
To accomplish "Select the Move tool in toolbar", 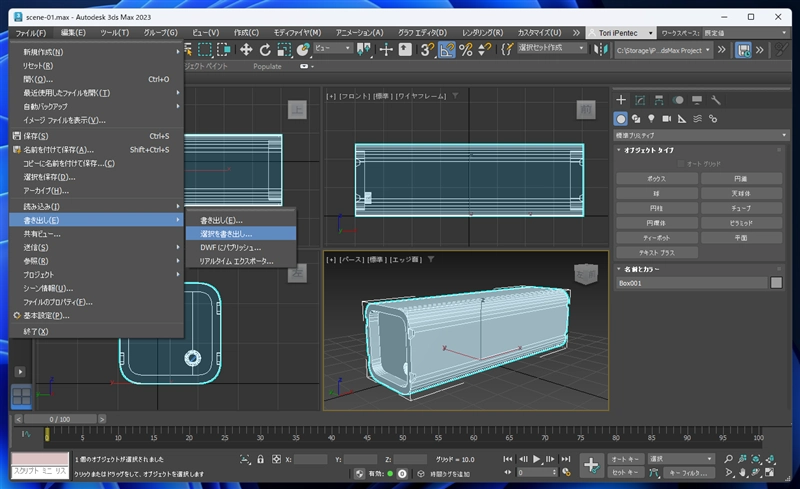I will (x=246, y=50).
